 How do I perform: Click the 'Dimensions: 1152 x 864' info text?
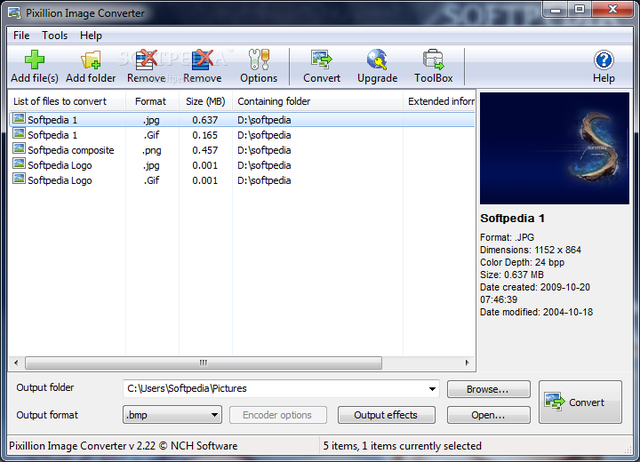click(x=531, y=250)
